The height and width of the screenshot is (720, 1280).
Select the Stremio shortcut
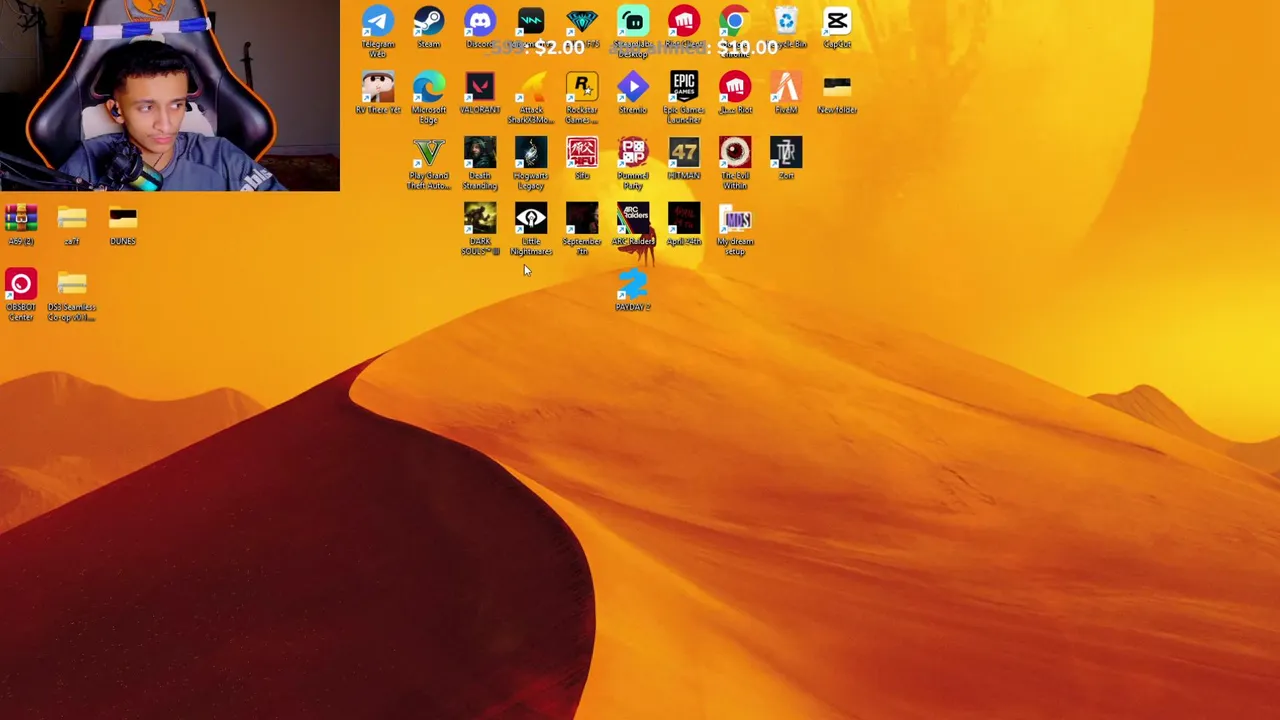point(633,92)
